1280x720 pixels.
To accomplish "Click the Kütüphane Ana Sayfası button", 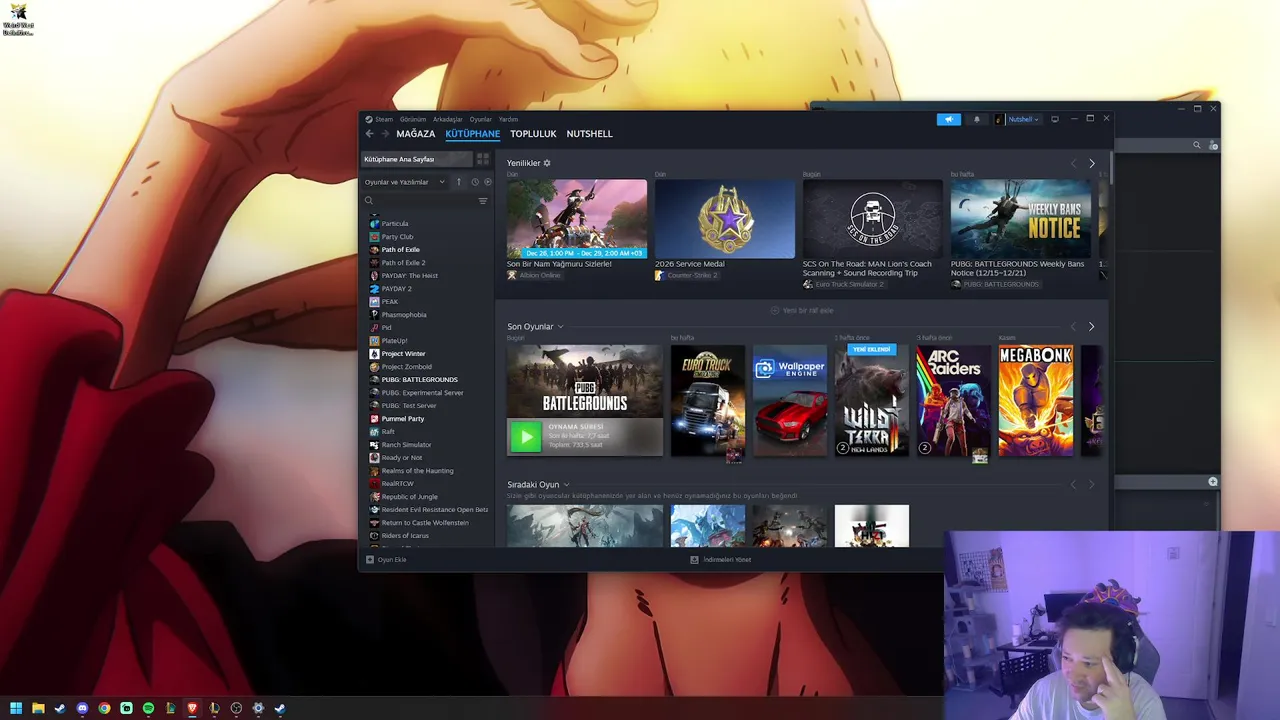I will pos(416,159).
